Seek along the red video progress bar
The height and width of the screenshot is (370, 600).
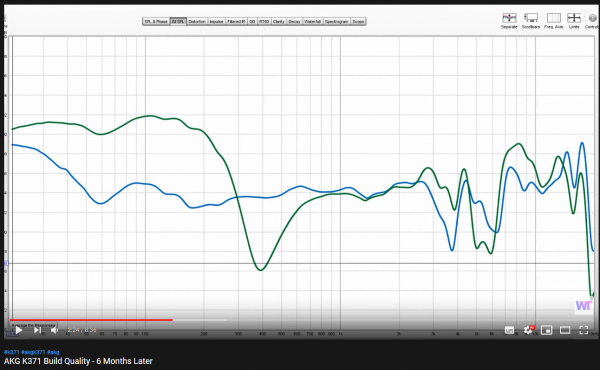pos(91,320)
